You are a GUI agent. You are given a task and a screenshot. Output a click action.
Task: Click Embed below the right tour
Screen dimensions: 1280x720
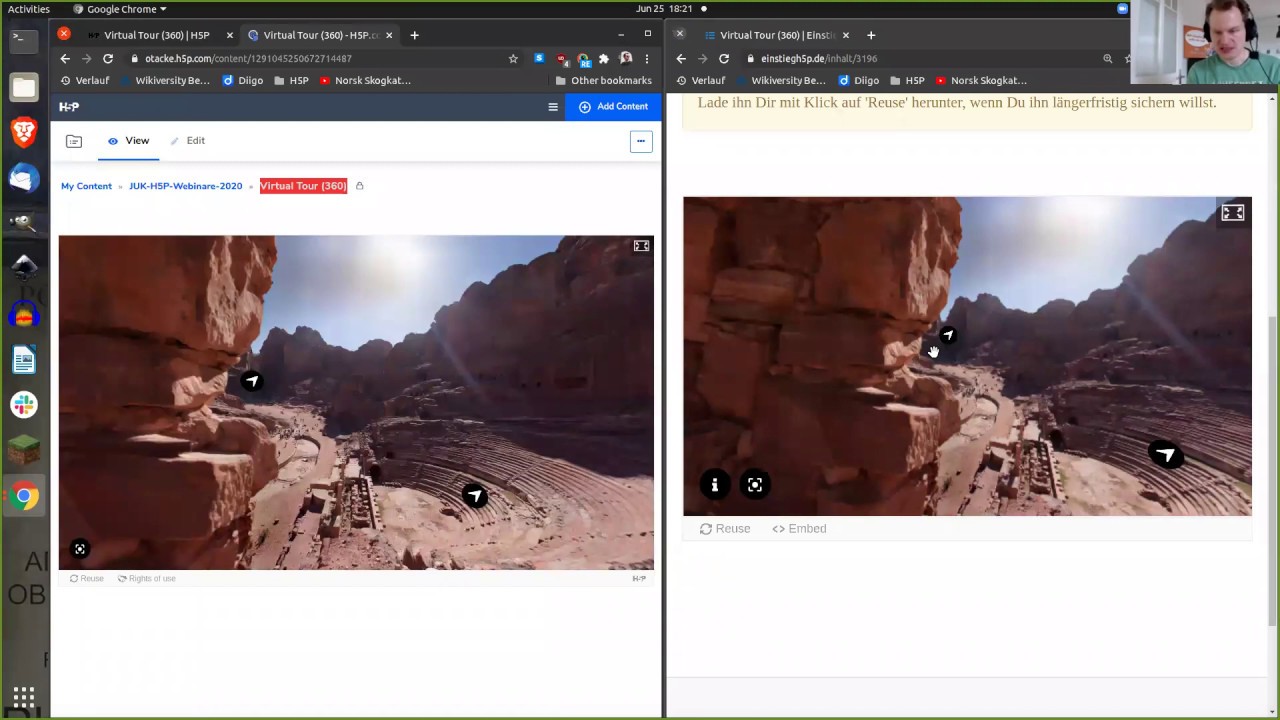tap(799, 529)
